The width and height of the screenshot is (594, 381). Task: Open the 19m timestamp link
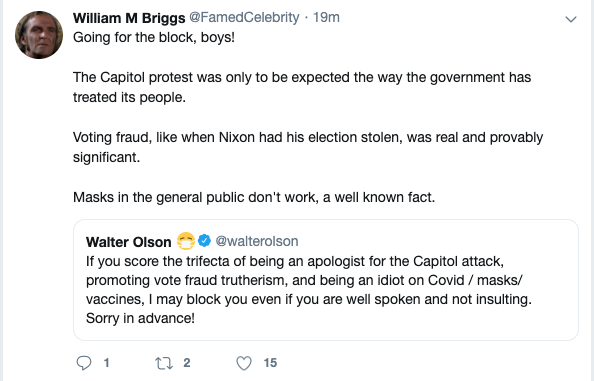tap(326, 17)
